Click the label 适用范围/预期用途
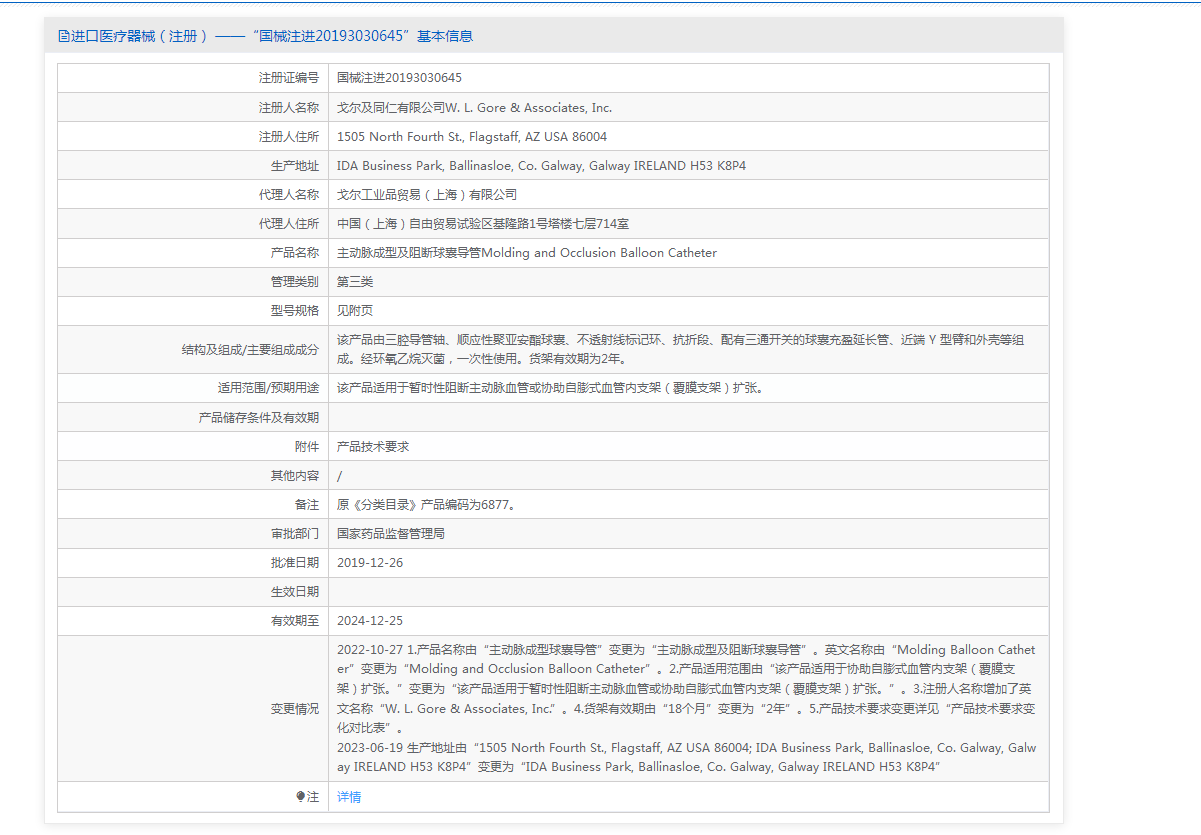Screen dimensions: 1201x835 [269, 387]
